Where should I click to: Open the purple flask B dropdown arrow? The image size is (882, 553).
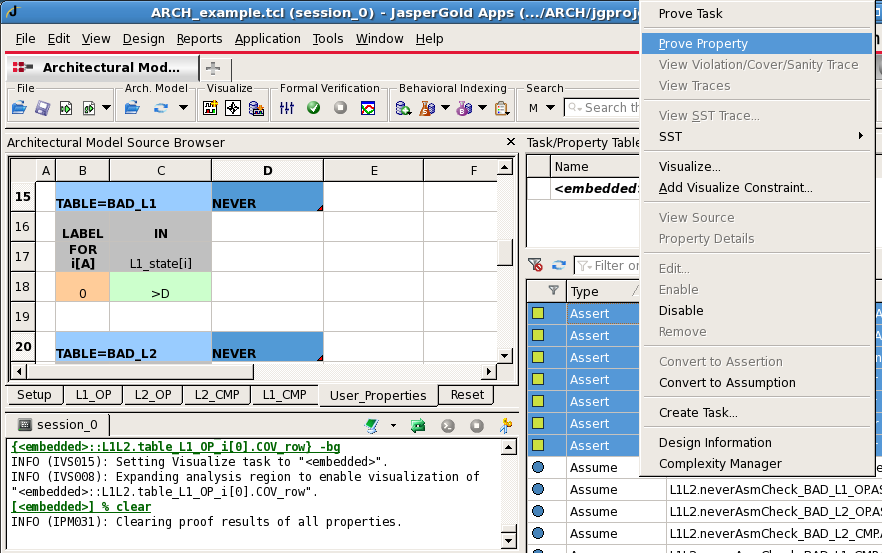tap(482, 107)
